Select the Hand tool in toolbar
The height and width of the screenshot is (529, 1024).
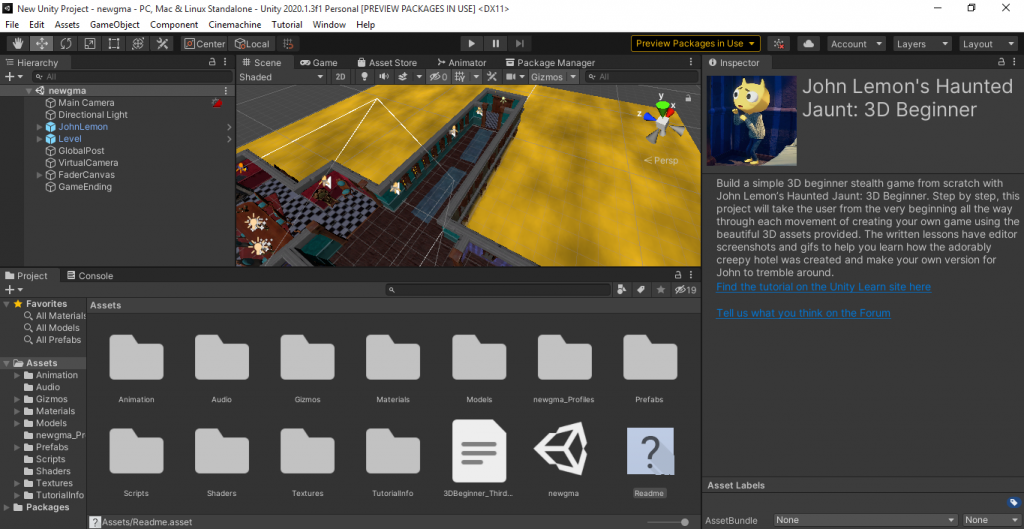coord(18,44)
